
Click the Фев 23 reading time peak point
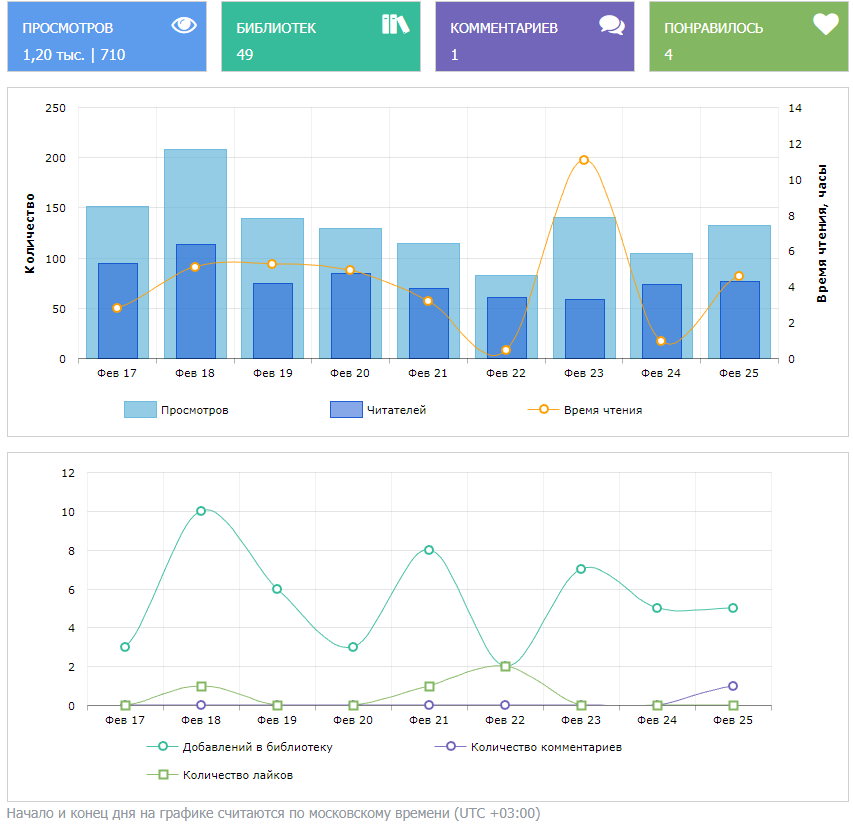584,160
